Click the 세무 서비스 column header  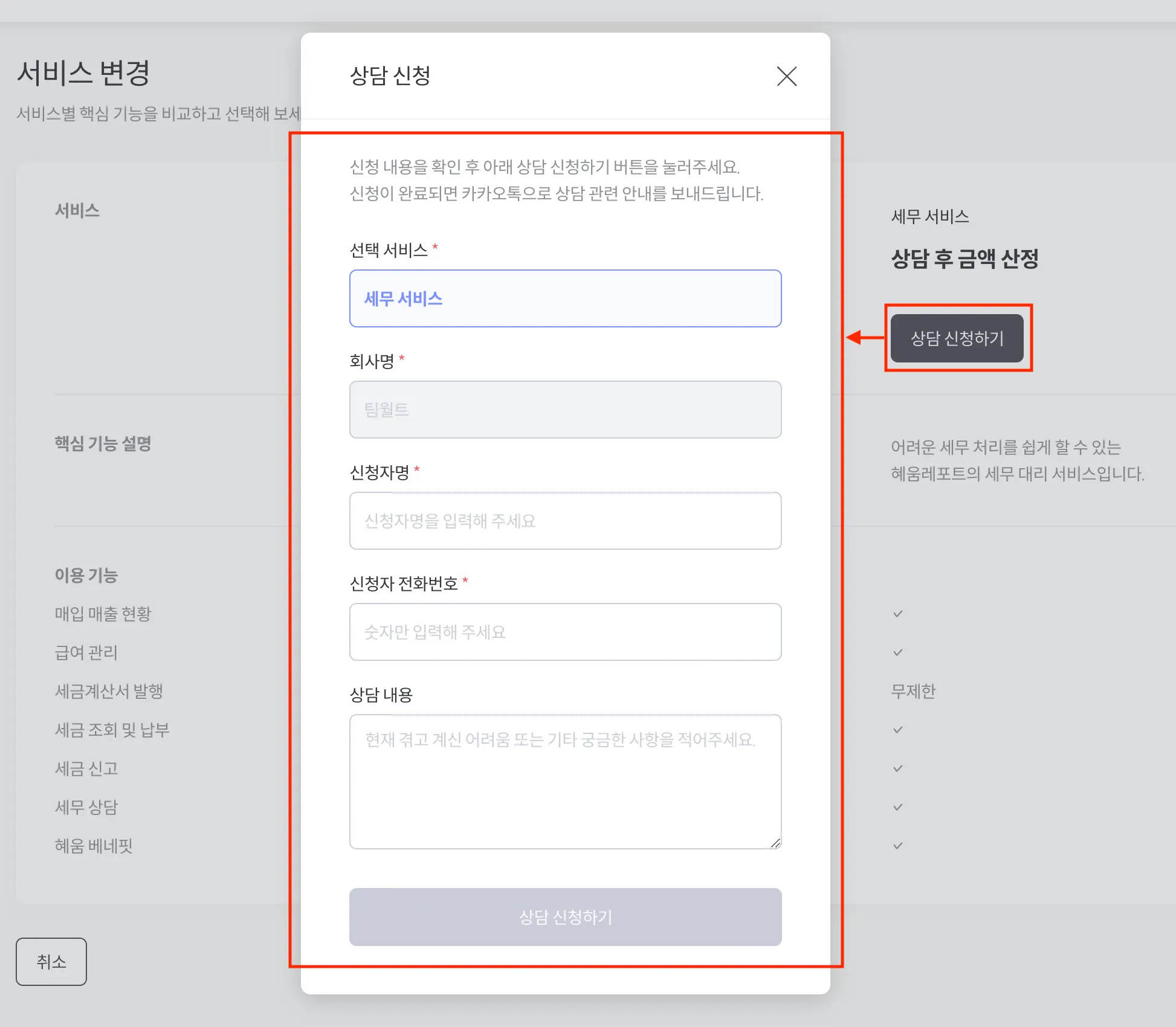tap(929, 216)
